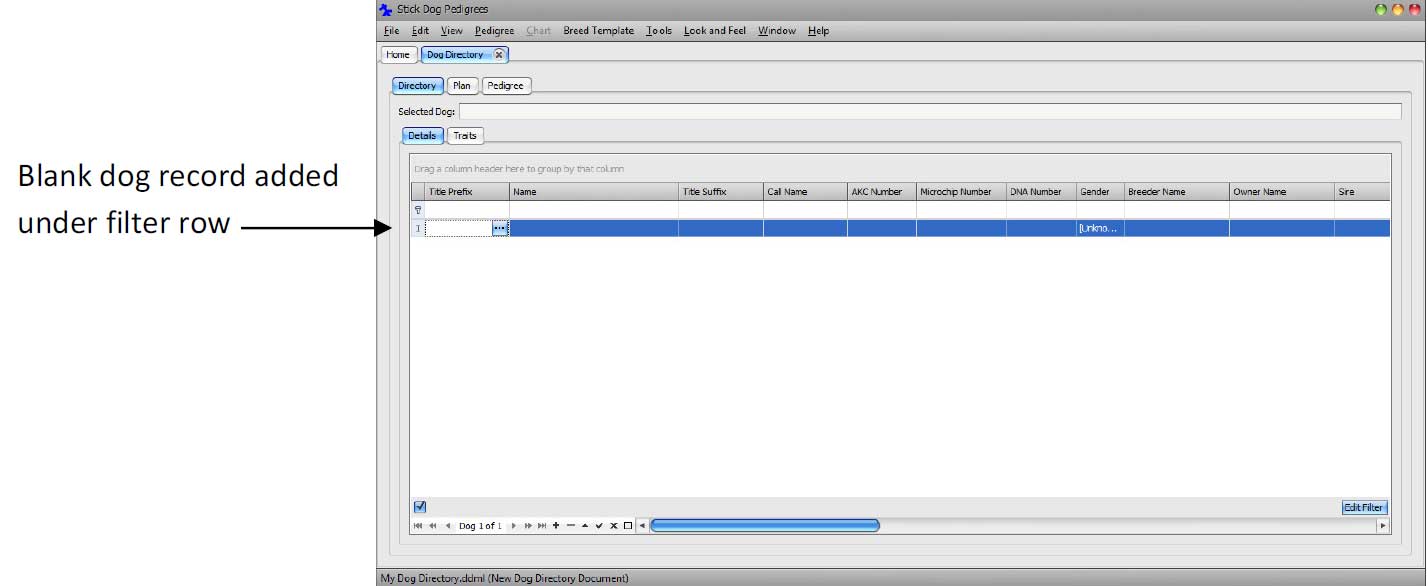Screen dimensions: 1428x586
Task: Click the filter row funnel icon
Action: click(418, 210)
